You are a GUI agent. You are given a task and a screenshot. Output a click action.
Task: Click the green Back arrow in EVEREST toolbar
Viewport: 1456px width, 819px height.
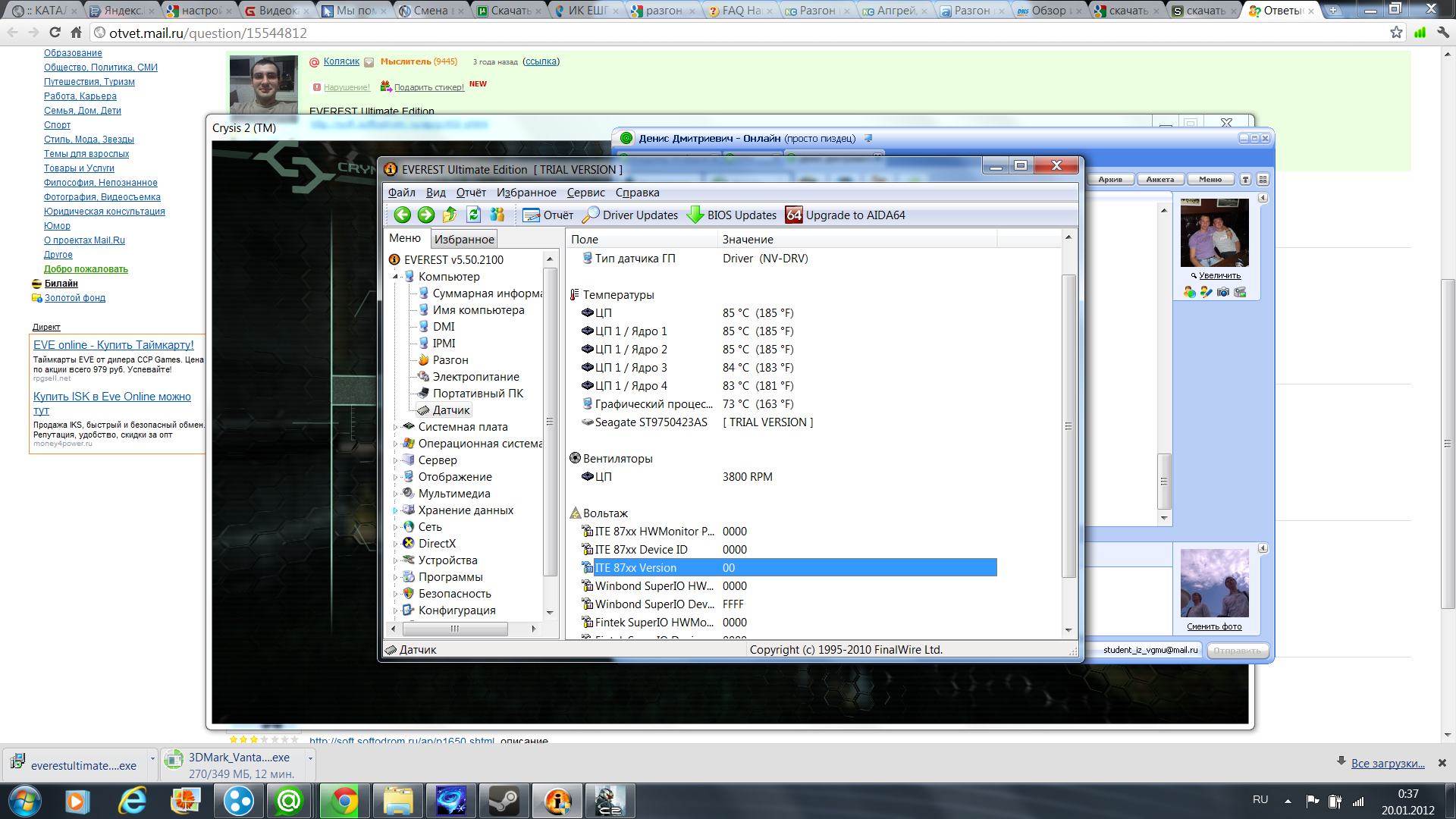pyautogui.click(x=403, y=215)
